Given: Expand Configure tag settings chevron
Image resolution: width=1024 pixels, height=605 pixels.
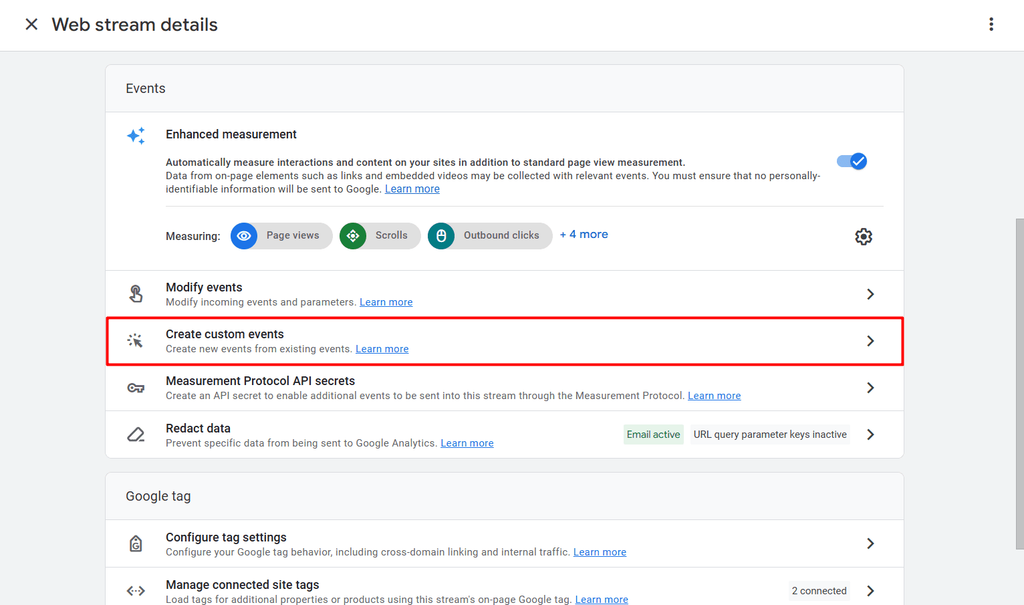Looking at the screenshot, I should pos(870,544).
